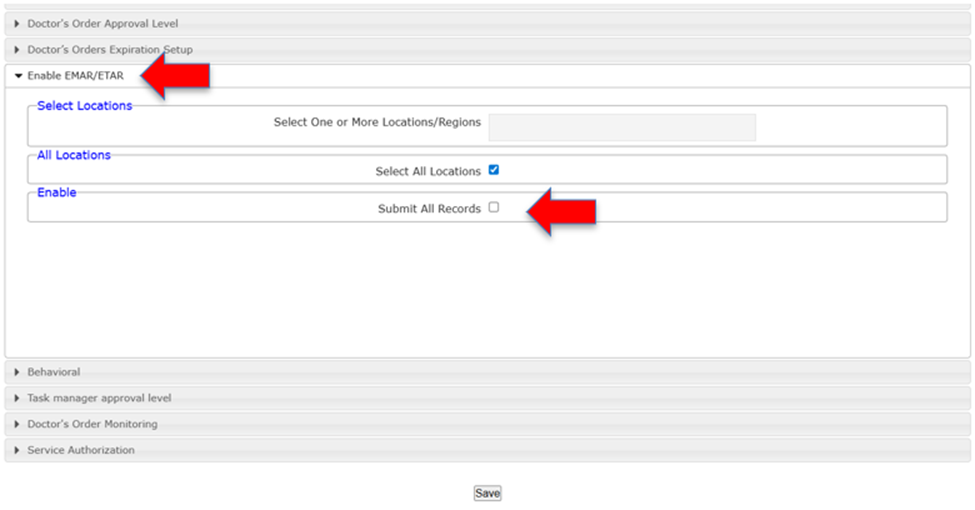The image size is (975, 510).
Task: Click the Save button
Action: pos(488,493)
